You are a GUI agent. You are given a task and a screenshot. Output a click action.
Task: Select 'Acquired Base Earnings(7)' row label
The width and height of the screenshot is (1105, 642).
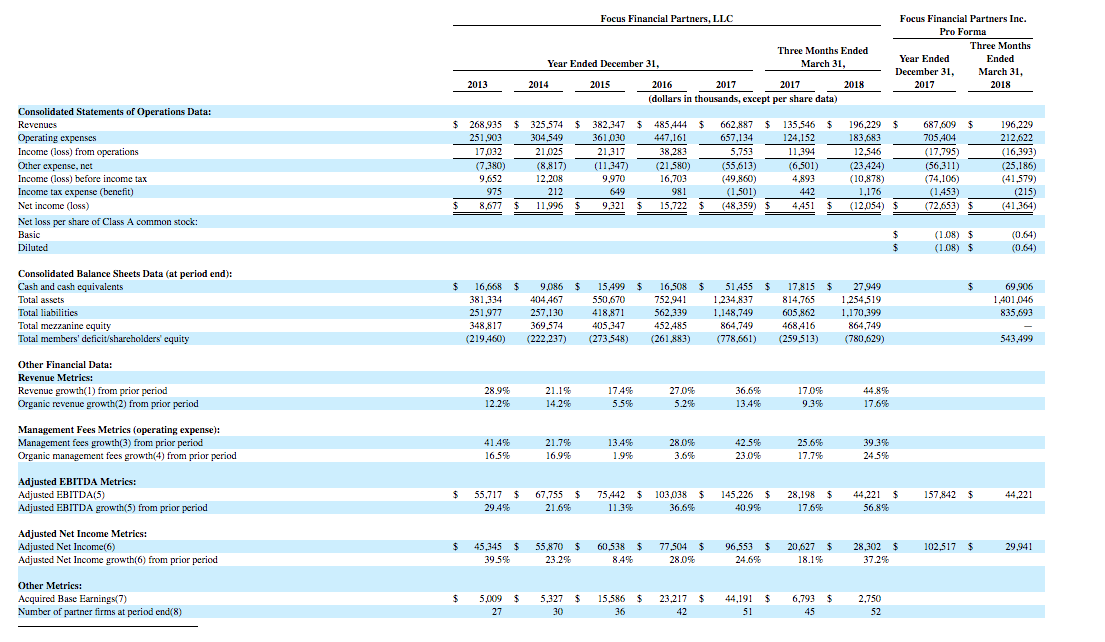click(x=72, y=599)
